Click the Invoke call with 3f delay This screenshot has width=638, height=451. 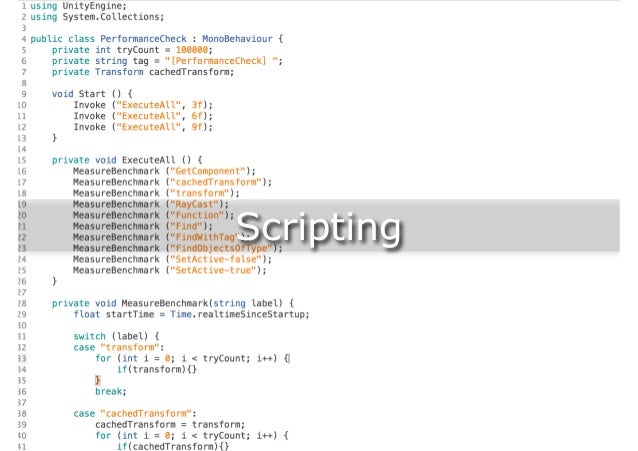(143, 105)
